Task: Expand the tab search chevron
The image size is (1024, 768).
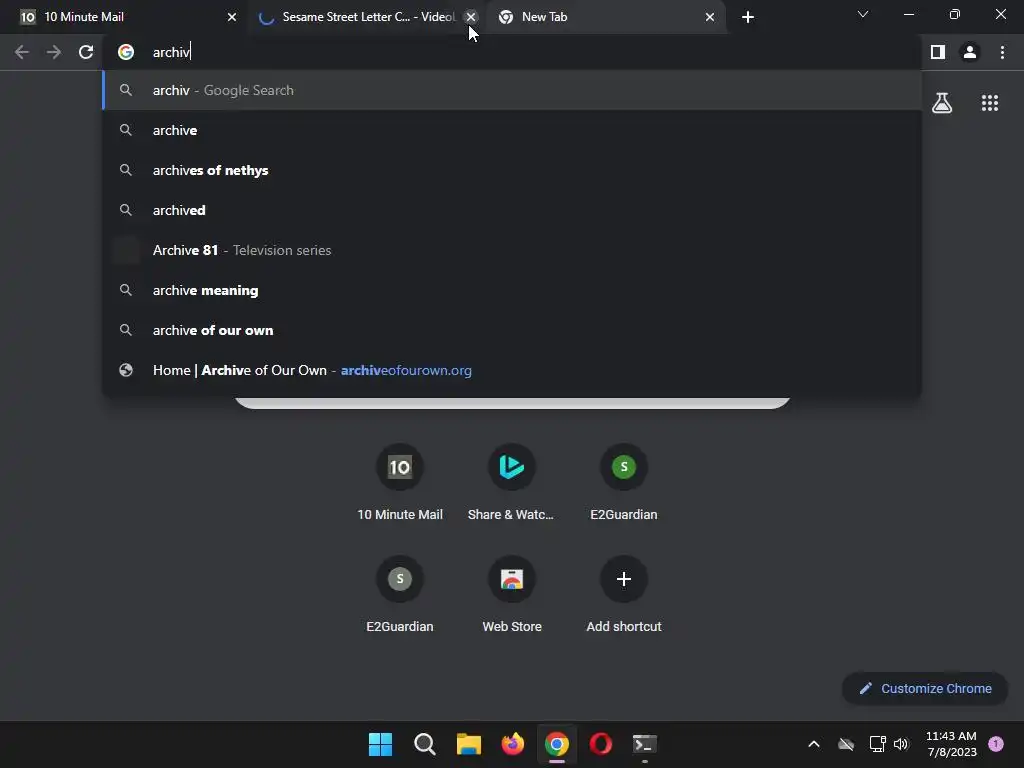Action: pos(863,14)
